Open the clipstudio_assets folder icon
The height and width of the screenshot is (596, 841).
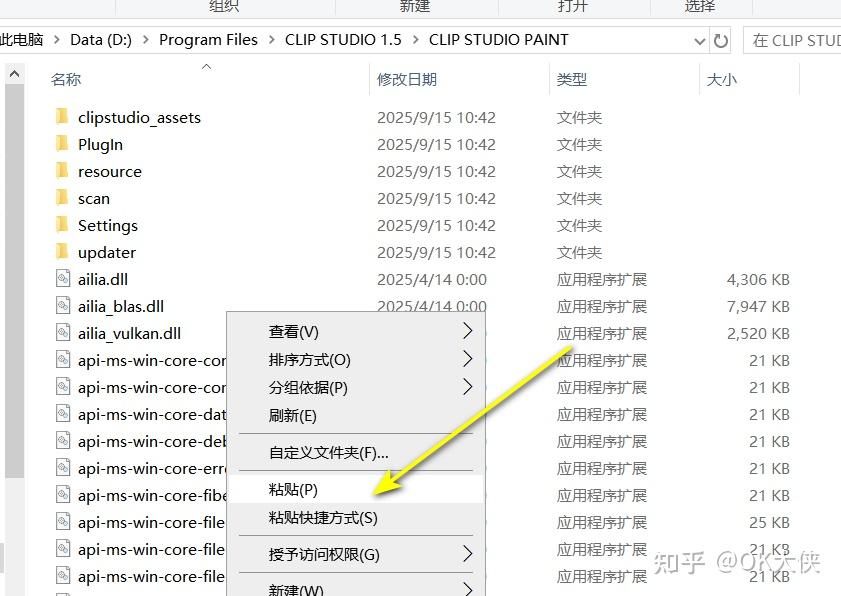pyautogui.click(x=62, y=116)
